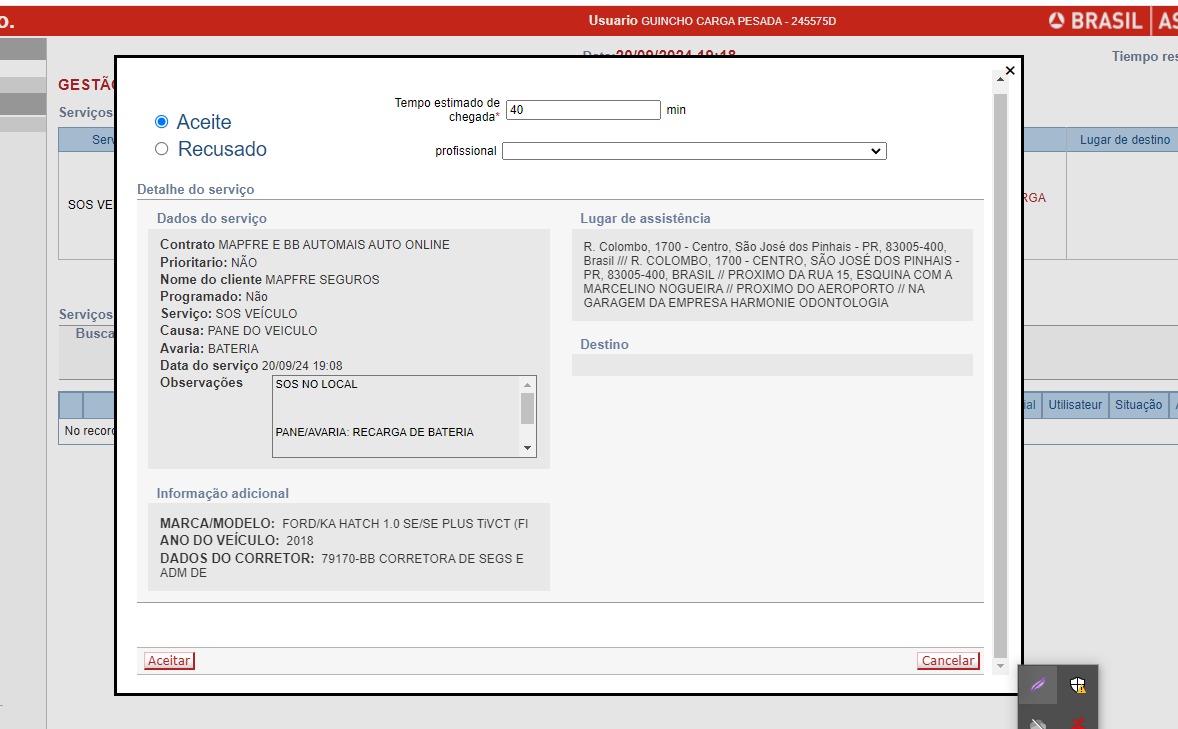Open the purple feather tray icon
The height and width of the screenshot is (729, 1178).
point(1039,685)
